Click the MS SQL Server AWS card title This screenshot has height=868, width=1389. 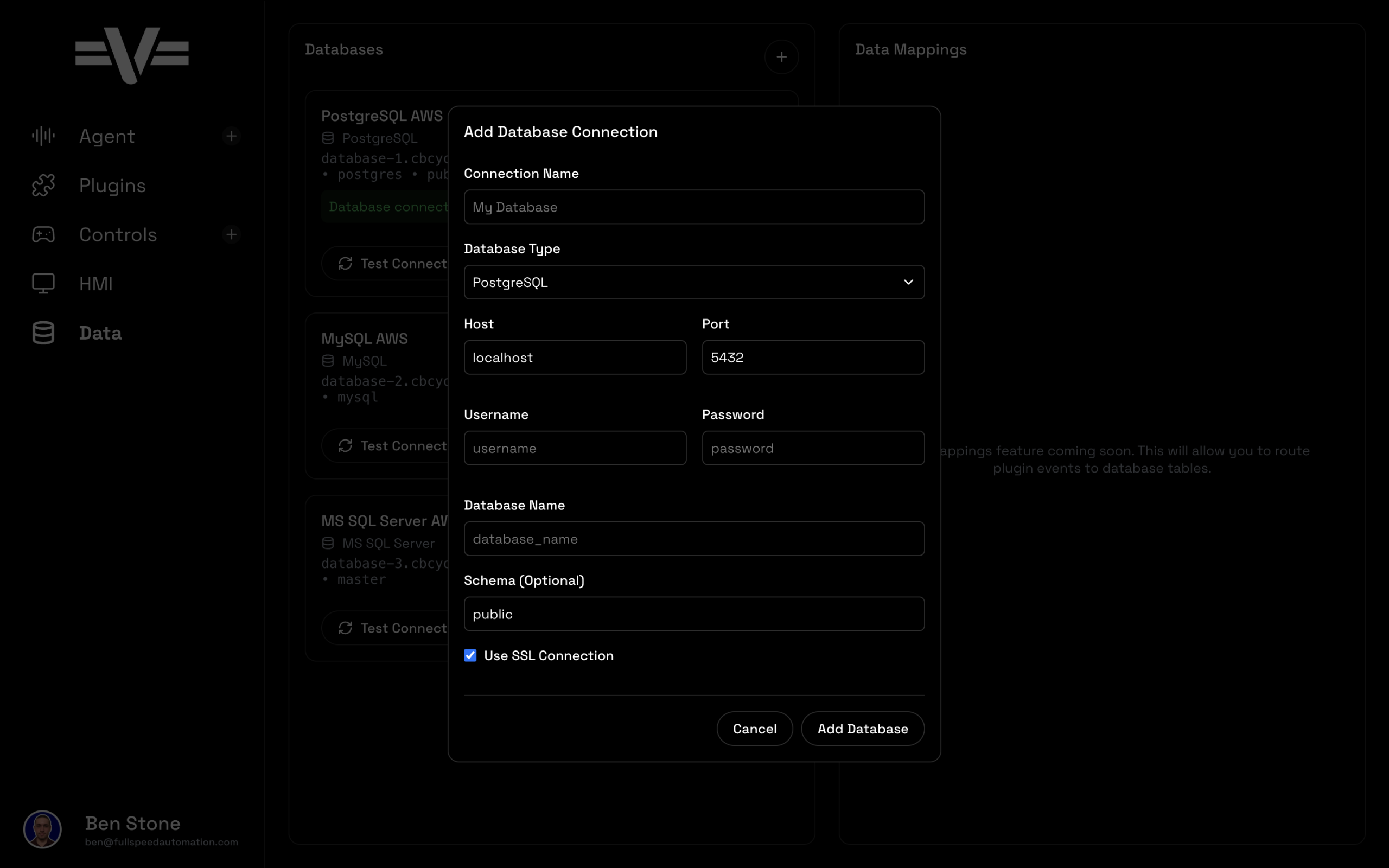(385, 521)
